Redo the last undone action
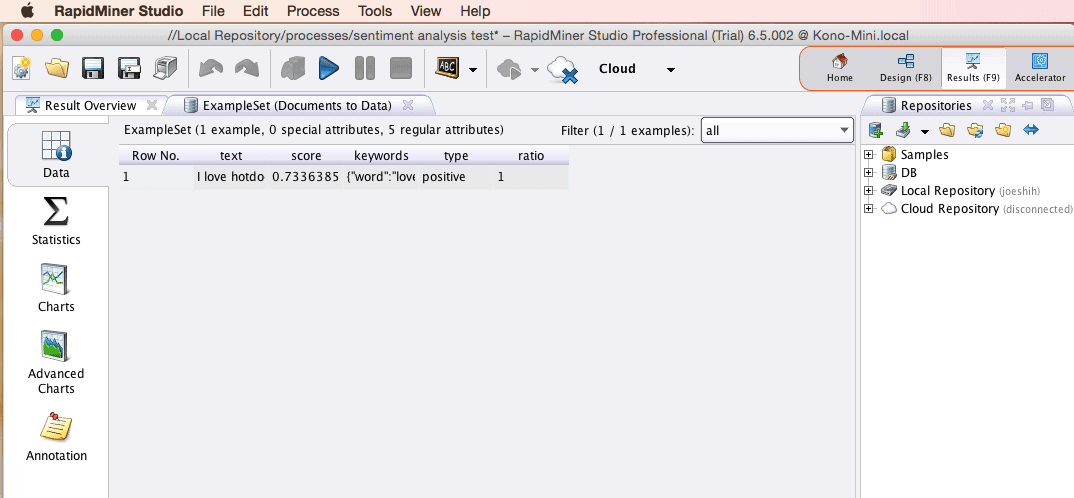This screenshot has width=1074, height=498. click(247, 69)
